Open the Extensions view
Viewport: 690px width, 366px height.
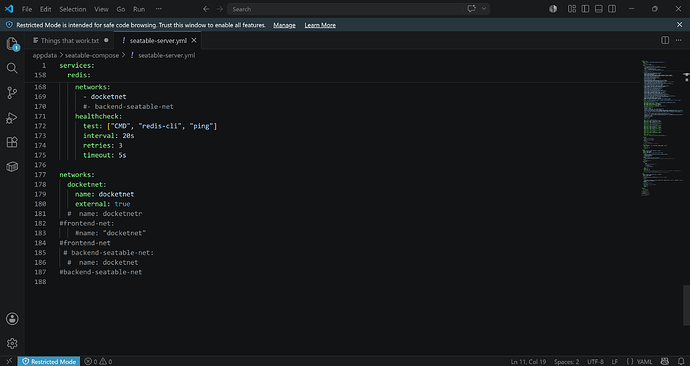pyautogui.click(x=12, y=142)
